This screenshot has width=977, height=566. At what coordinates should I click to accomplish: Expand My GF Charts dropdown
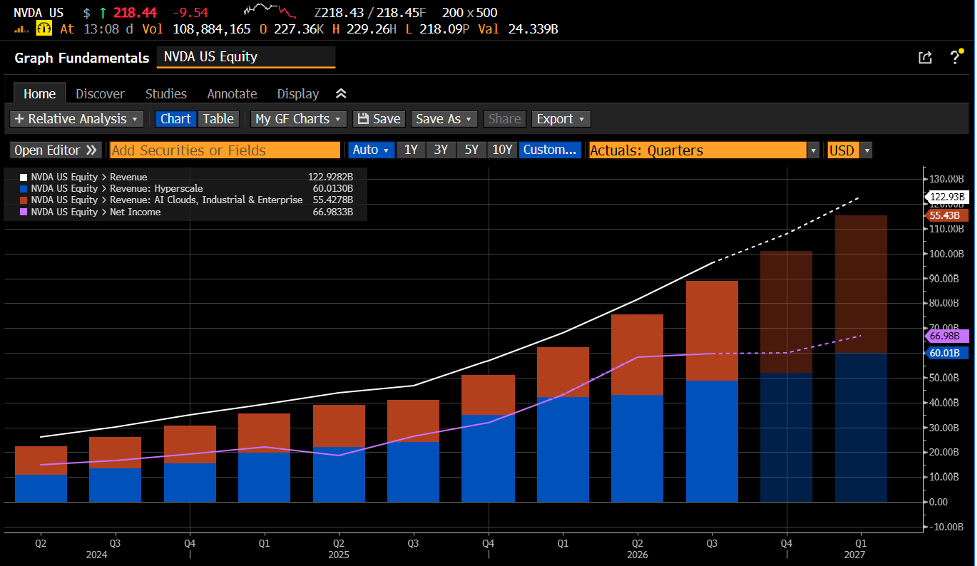pyautogui.click(x=298, y=119)
